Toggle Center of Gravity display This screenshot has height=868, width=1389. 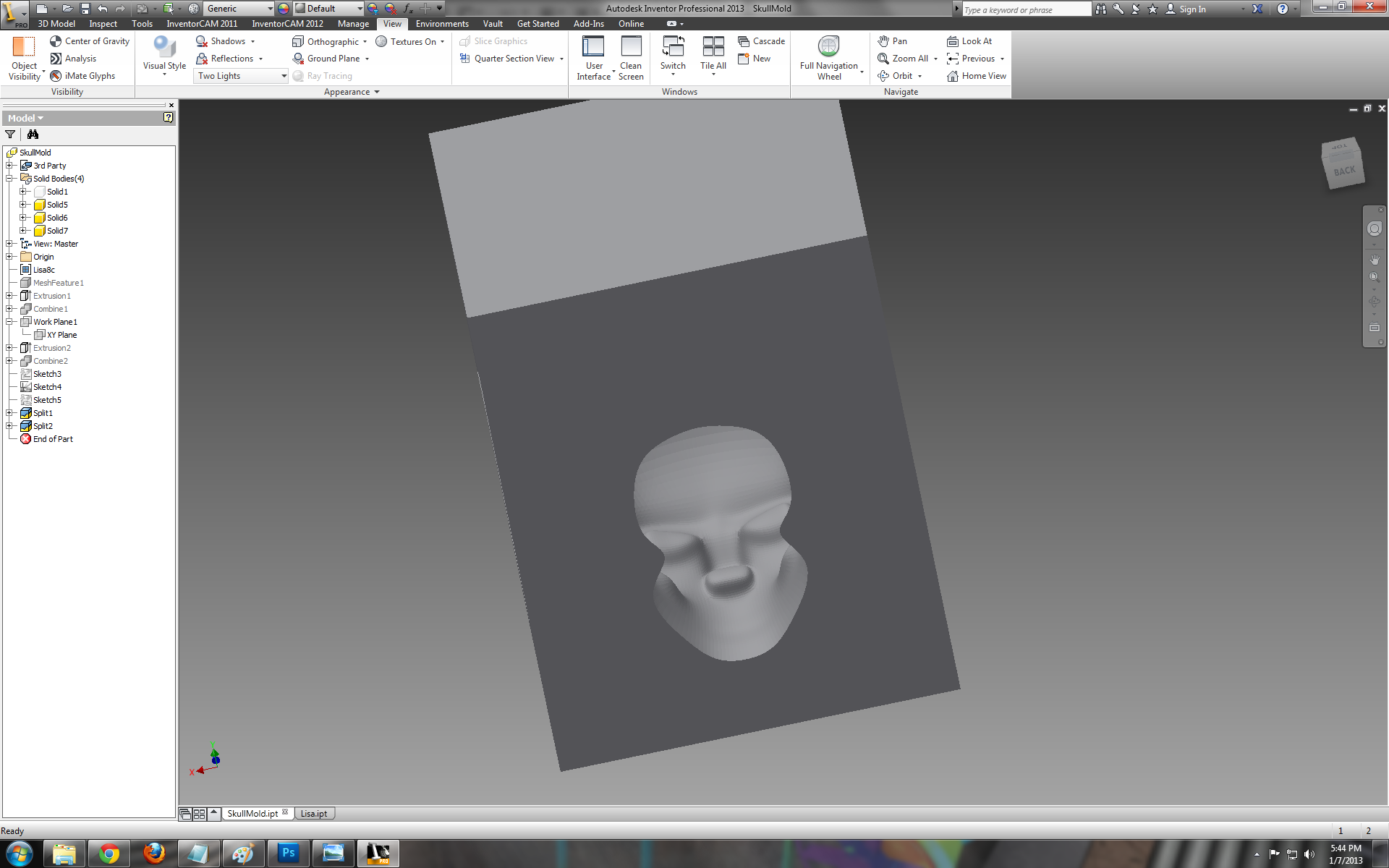pos(90,41)
